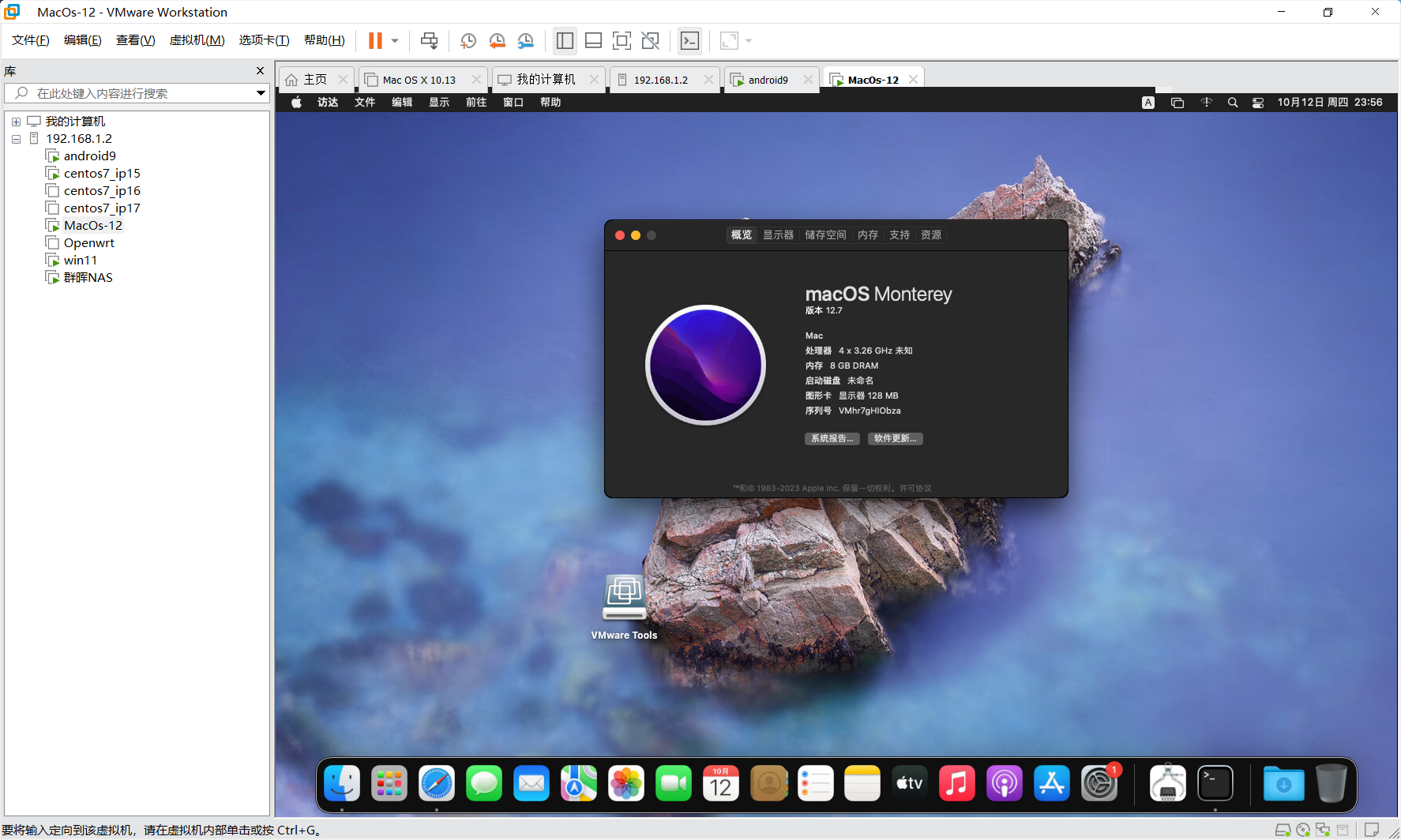Image resolution: width=1401 pixels, height=840 pixels.
Task: Open Finder from the Dock
Action: point(342,784)
